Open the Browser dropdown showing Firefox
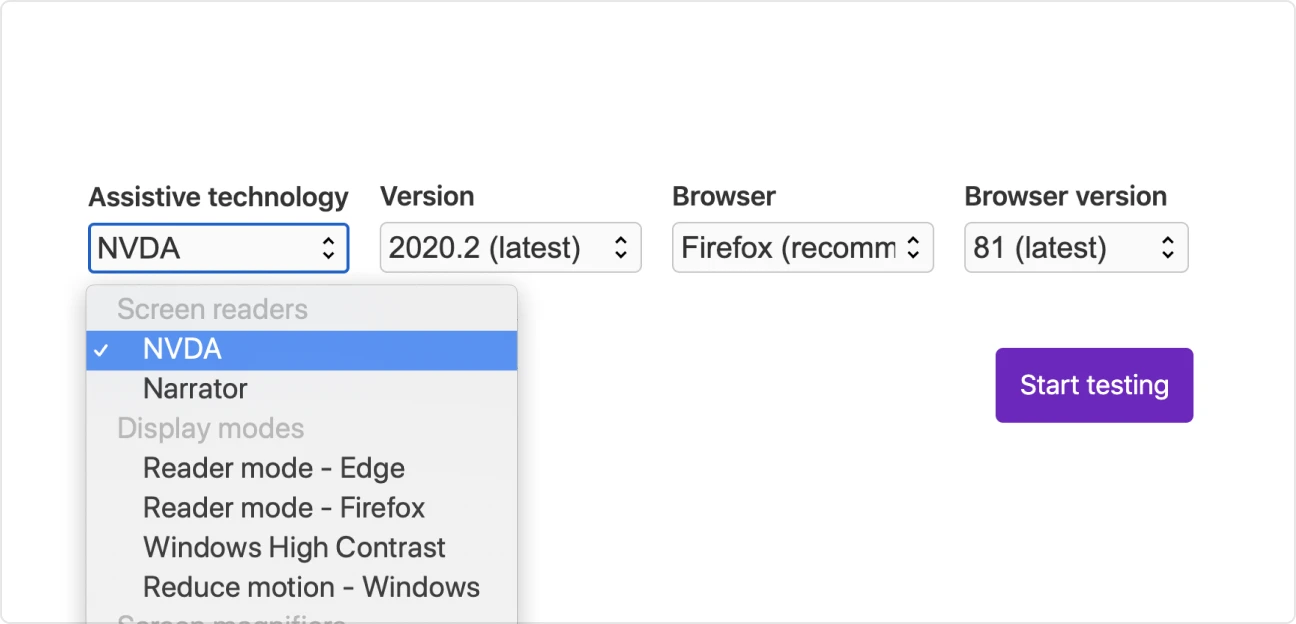Image resolution: width=1296 pixels, height=624 pixels. pyautogui.click(x=802, y=248)
